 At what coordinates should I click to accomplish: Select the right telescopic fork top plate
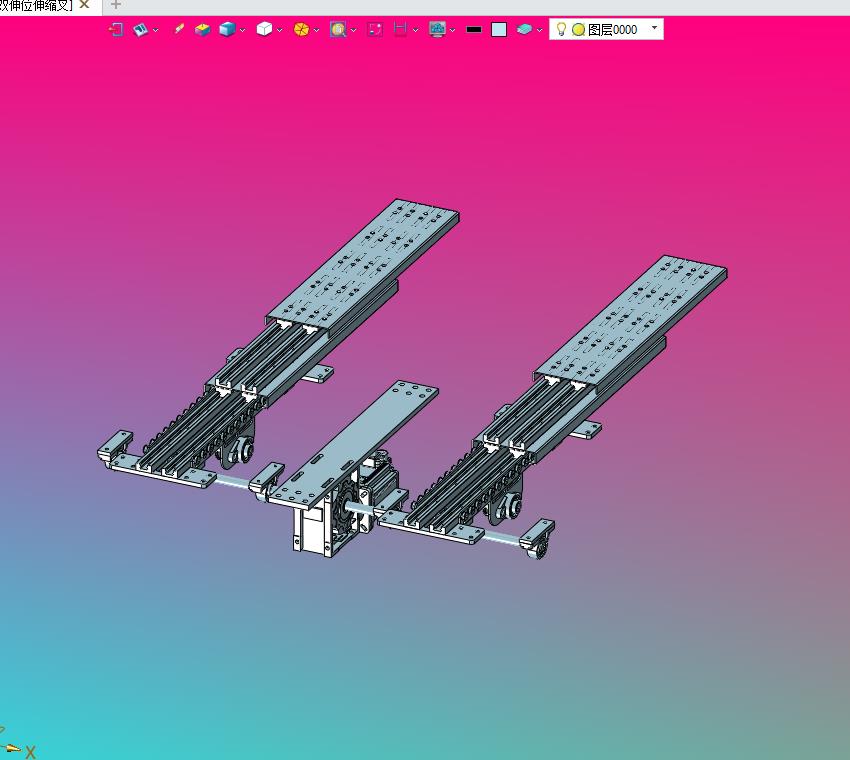coord(630,320)
